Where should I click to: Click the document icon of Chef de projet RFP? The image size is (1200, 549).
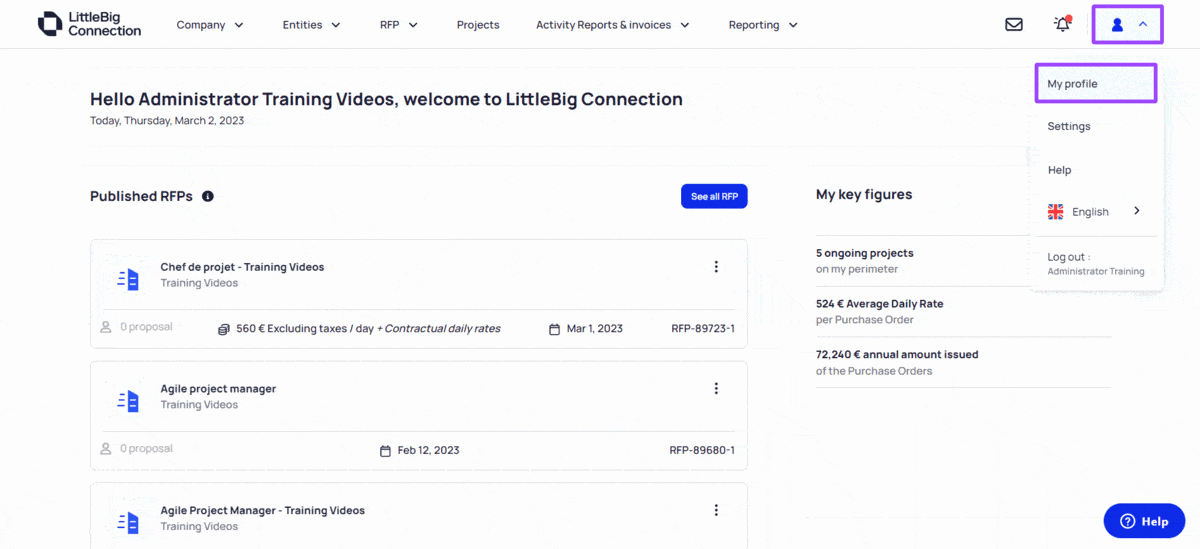[x=128, y=280]
